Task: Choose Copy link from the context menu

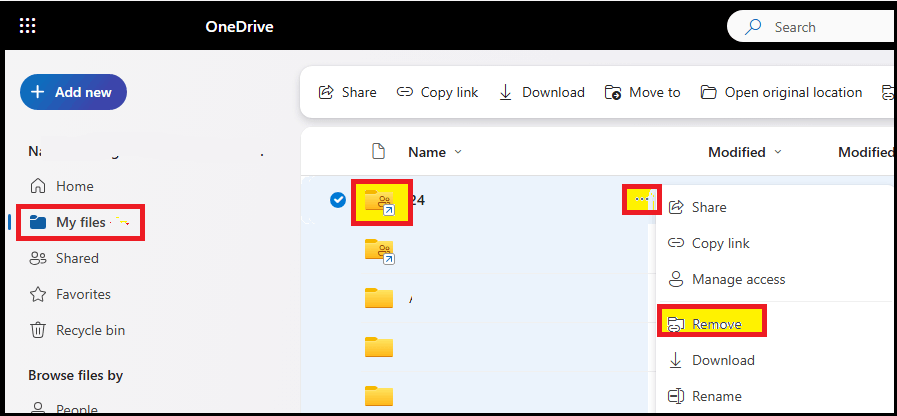Action: 708,243
